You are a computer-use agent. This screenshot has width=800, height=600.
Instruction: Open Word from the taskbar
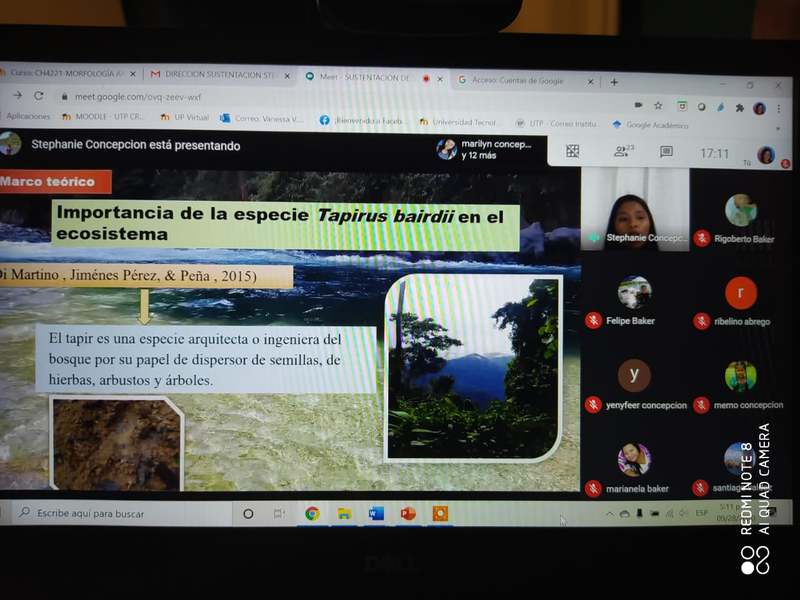pyautogui.click(x=376, y=513)
